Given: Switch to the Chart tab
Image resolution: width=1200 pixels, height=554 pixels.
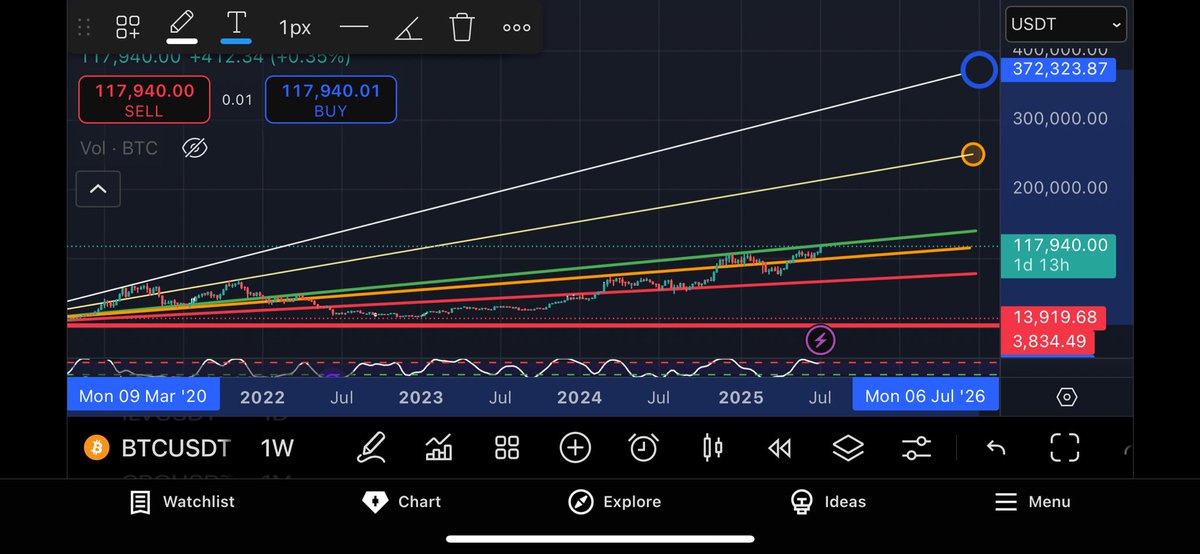Looking at the screenshot, I should click(x=401, y=502).
